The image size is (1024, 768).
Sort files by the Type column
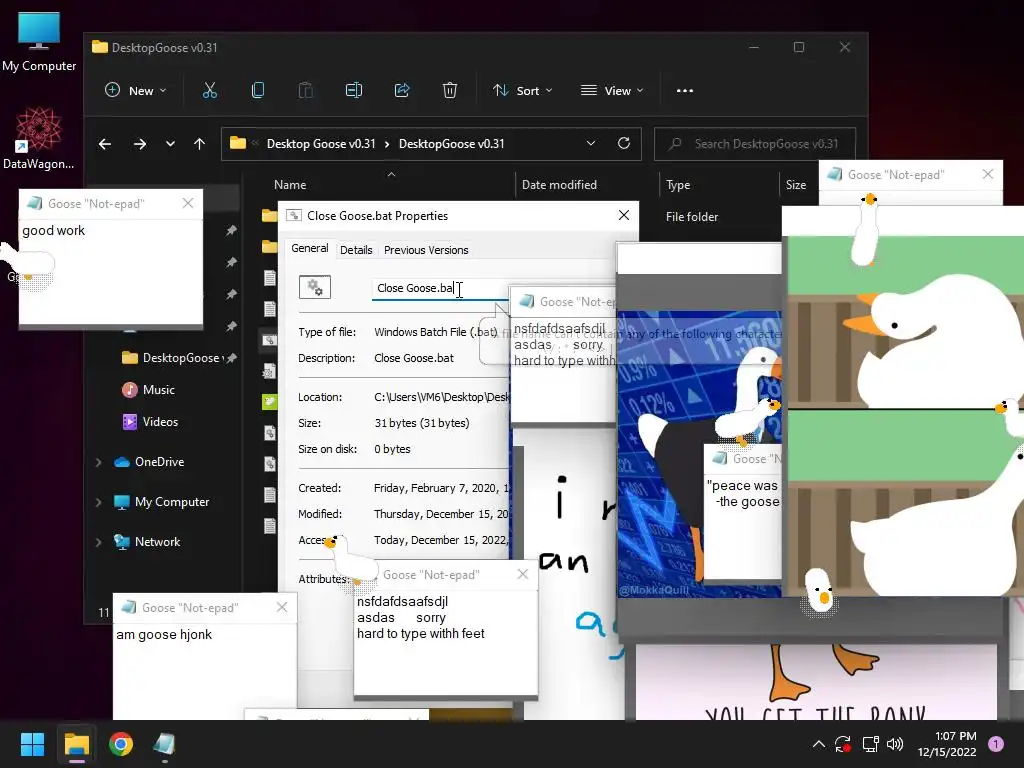point(678,185)
